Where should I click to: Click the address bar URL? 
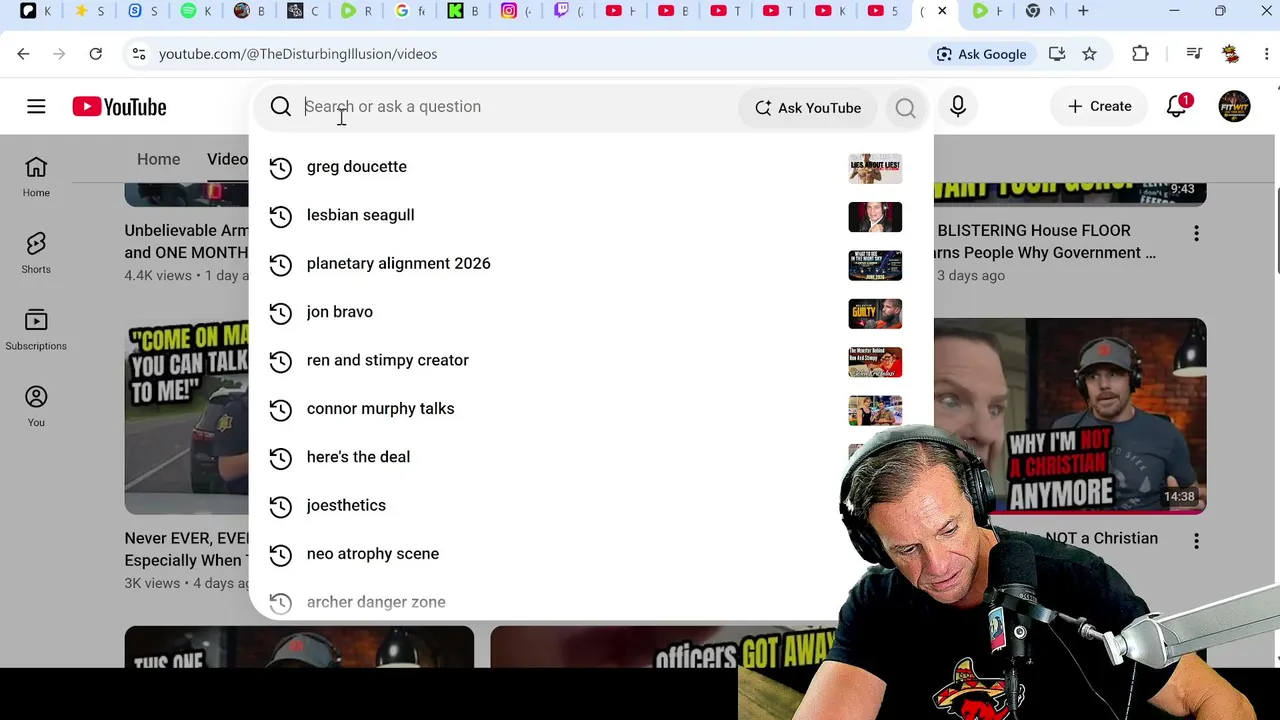[298, 54]
